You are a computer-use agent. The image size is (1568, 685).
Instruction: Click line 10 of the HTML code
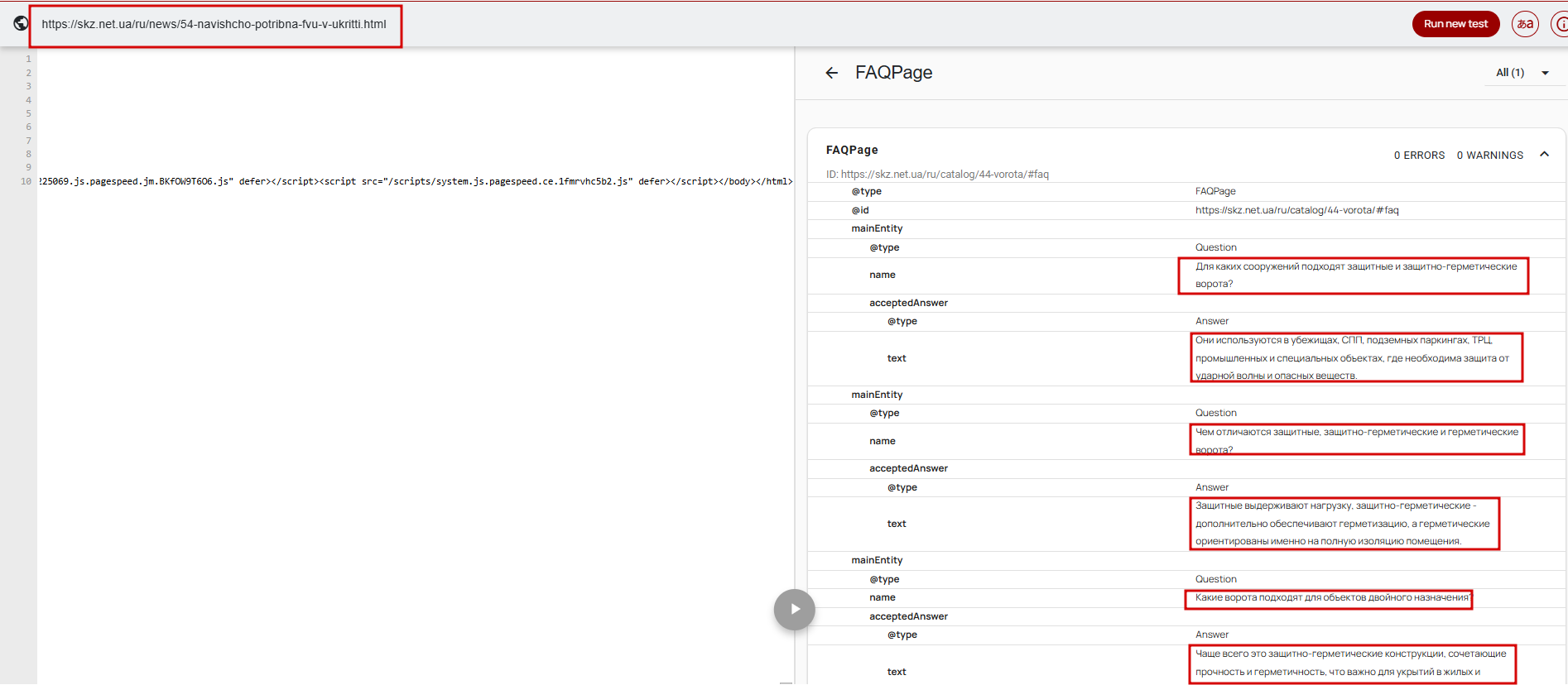416,182
